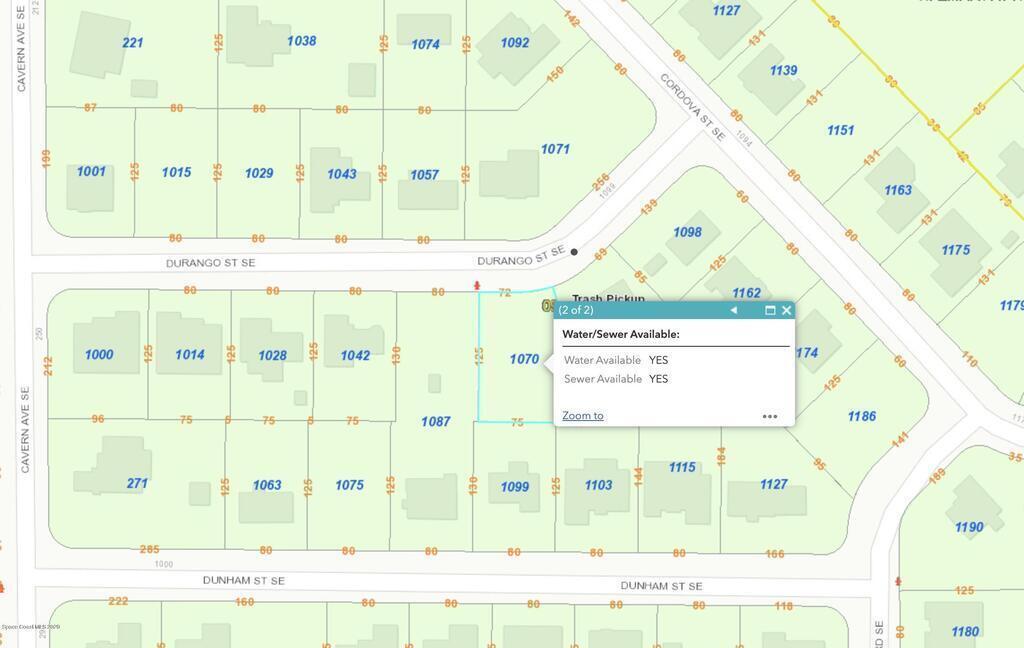Click the (2 of 2) popup title
The width and height of the screenshot is (1024, 648).
click(x=576, y=310)
